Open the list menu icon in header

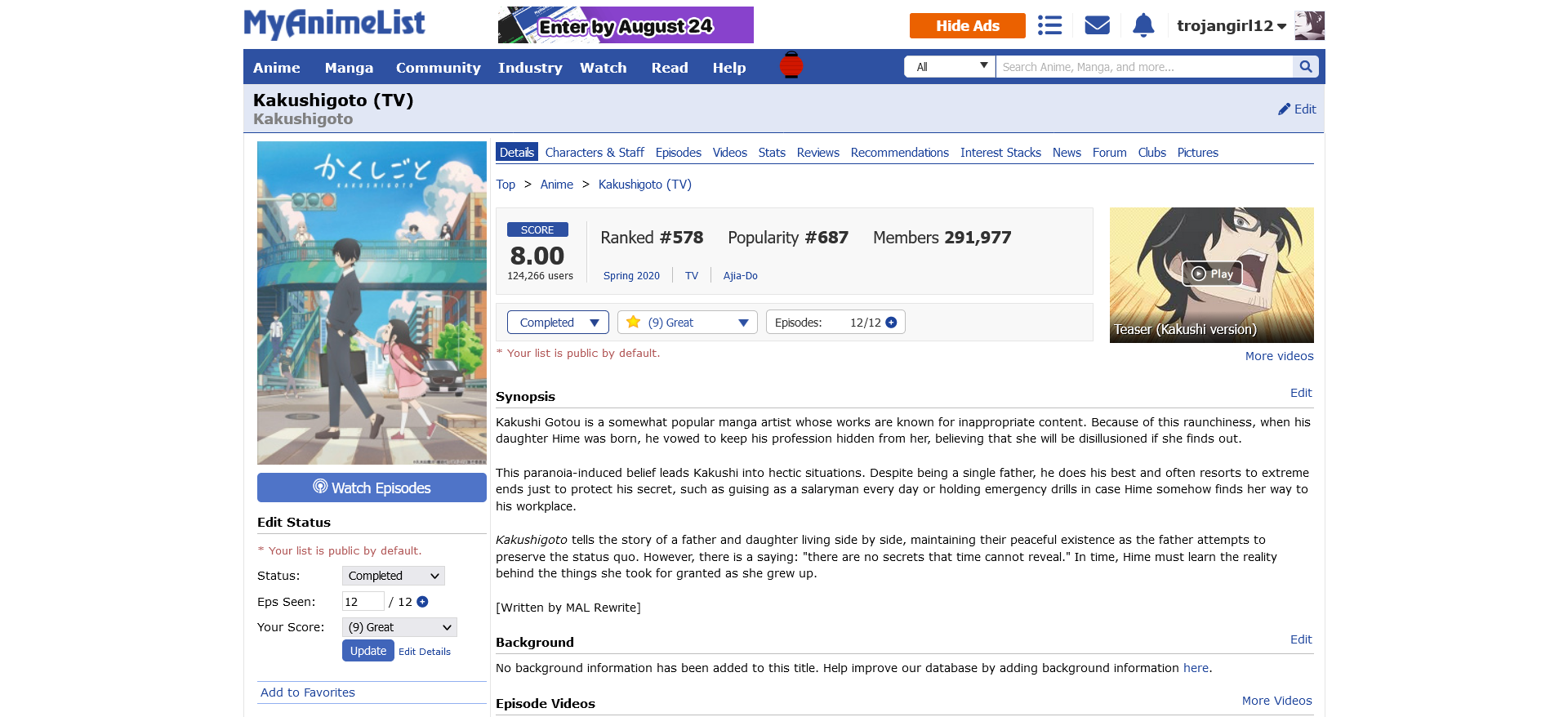pyautogui.click(x=1049, y=25)
